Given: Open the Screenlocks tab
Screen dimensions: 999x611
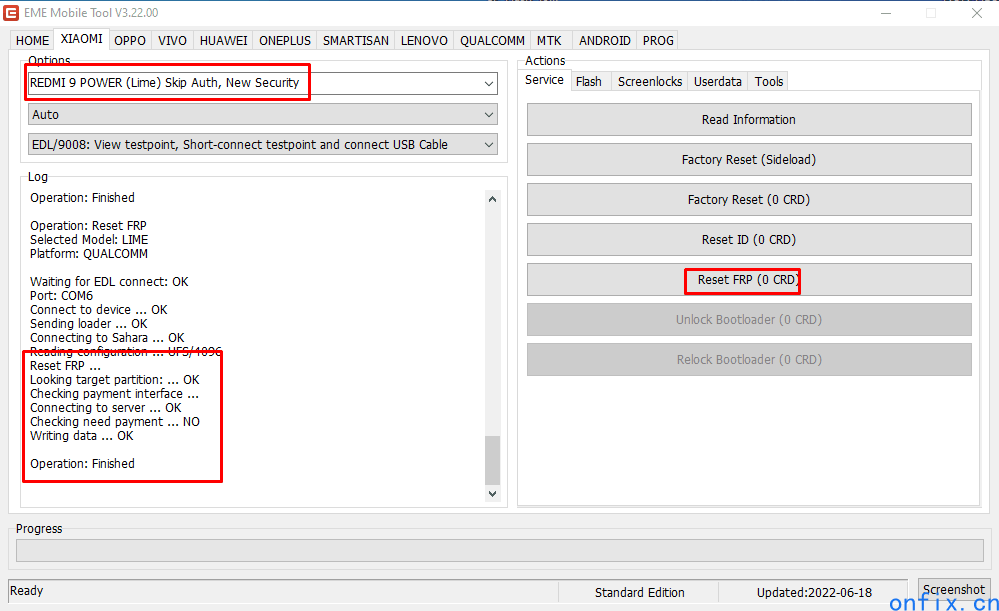Looking at the screenshot, I should click(650, 82).
